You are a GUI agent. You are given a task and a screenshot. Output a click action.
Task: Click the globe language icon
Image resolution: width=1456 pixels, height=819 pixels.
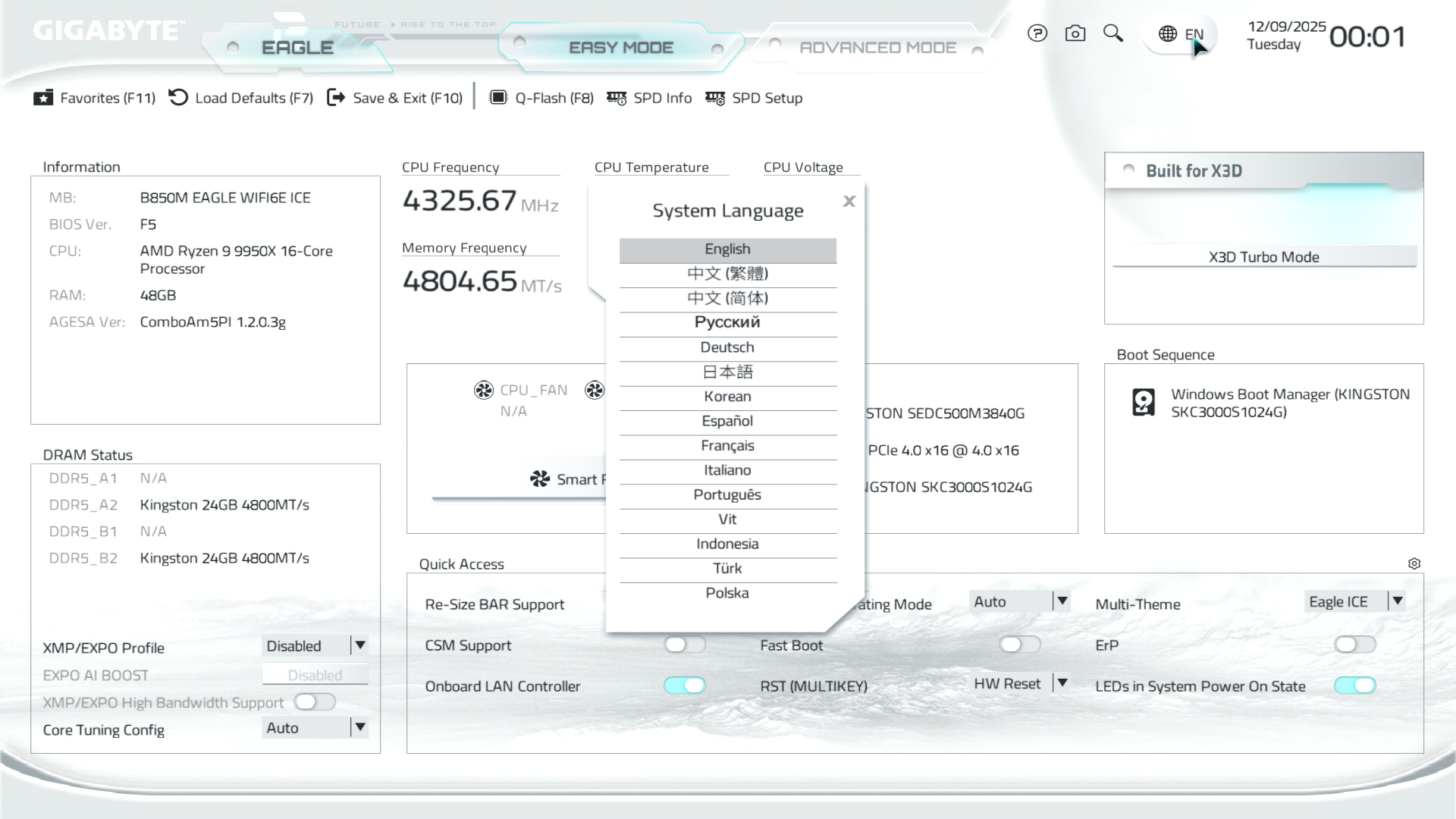(1168, 34)
